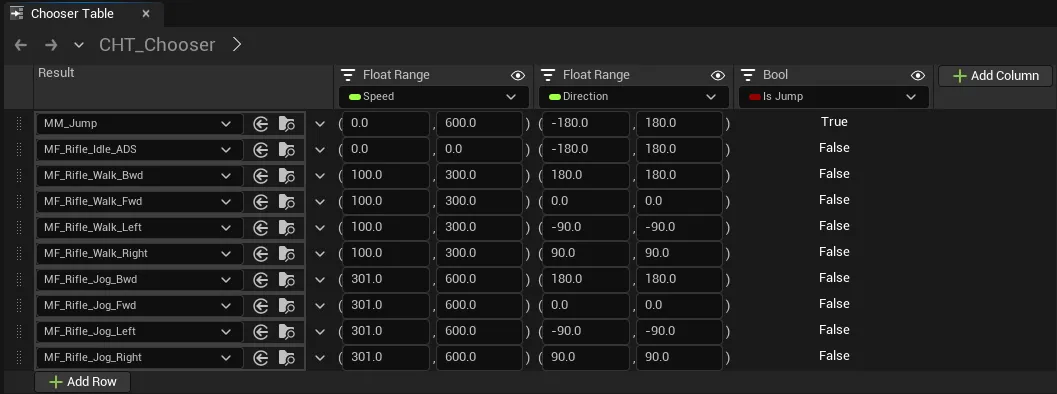Toggle the eye icon on the Bool column
1057x394 pixels.
(x=917, y=76)
